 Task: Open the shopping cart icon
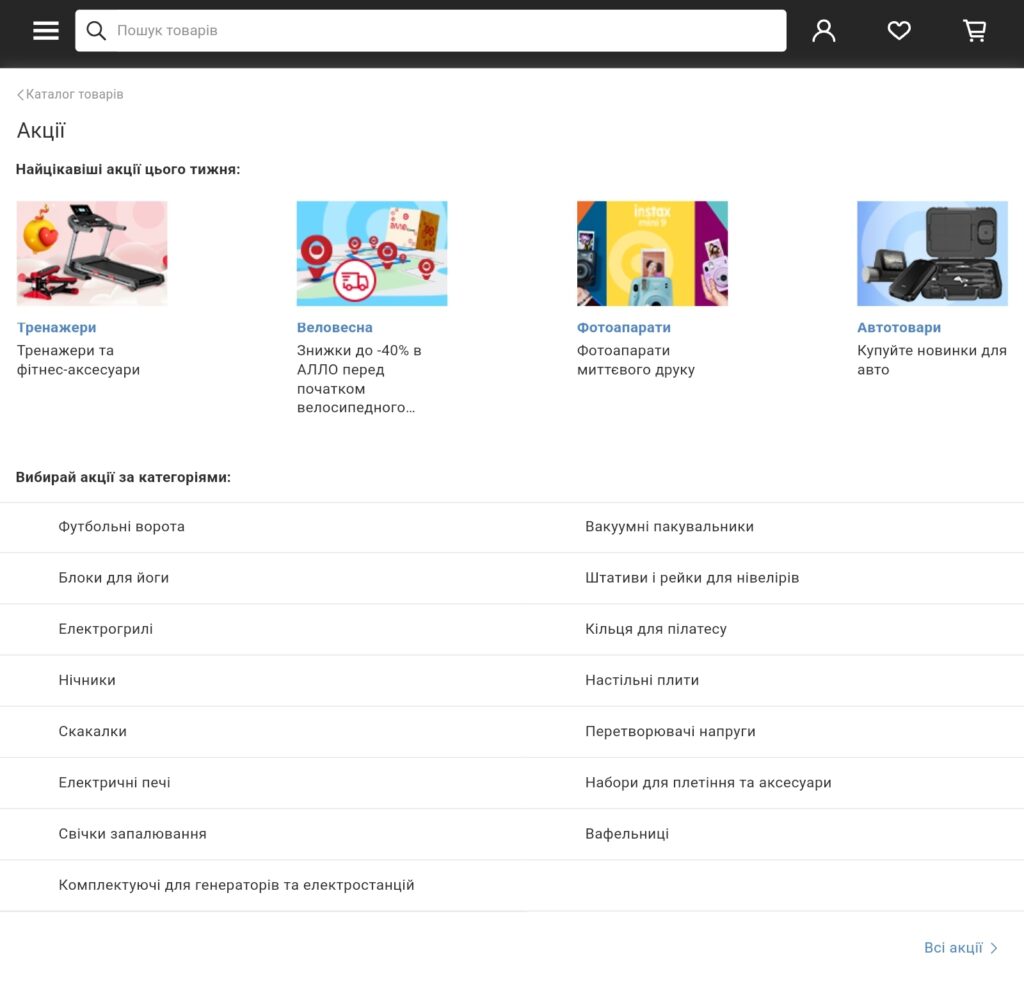point(974,31)
